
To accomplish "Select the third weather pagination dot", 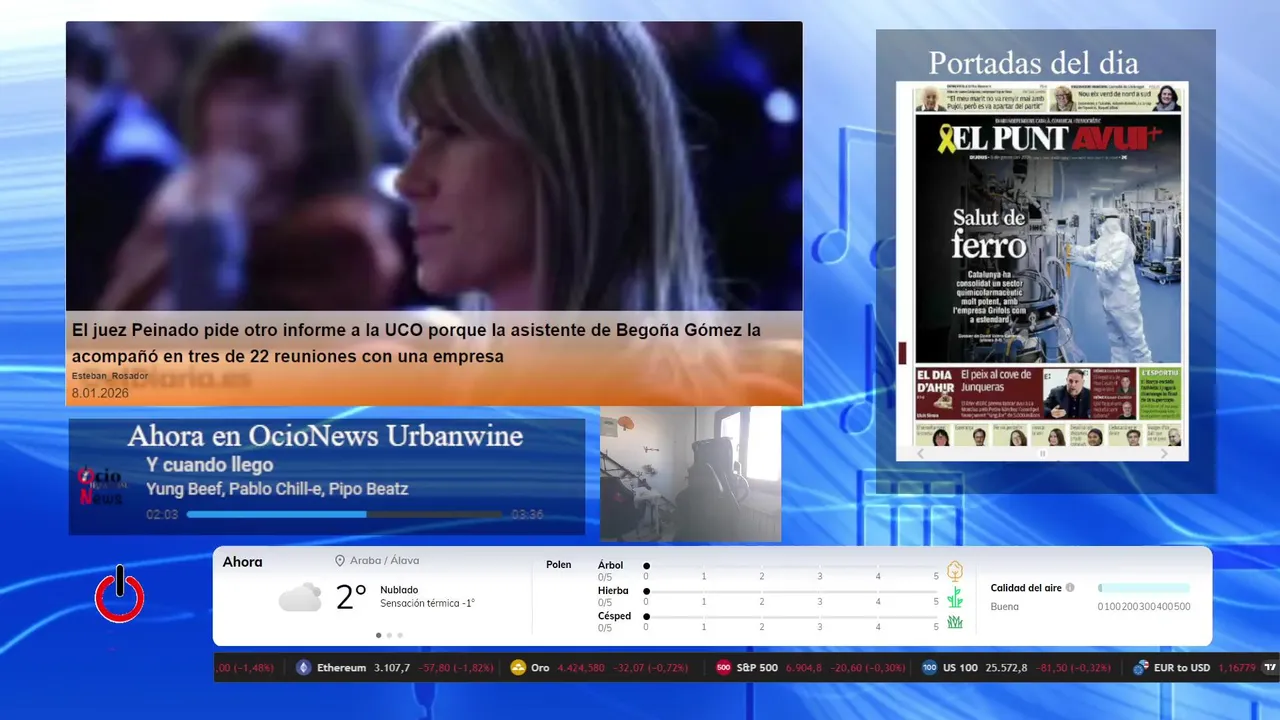I will tap(400, 635).
